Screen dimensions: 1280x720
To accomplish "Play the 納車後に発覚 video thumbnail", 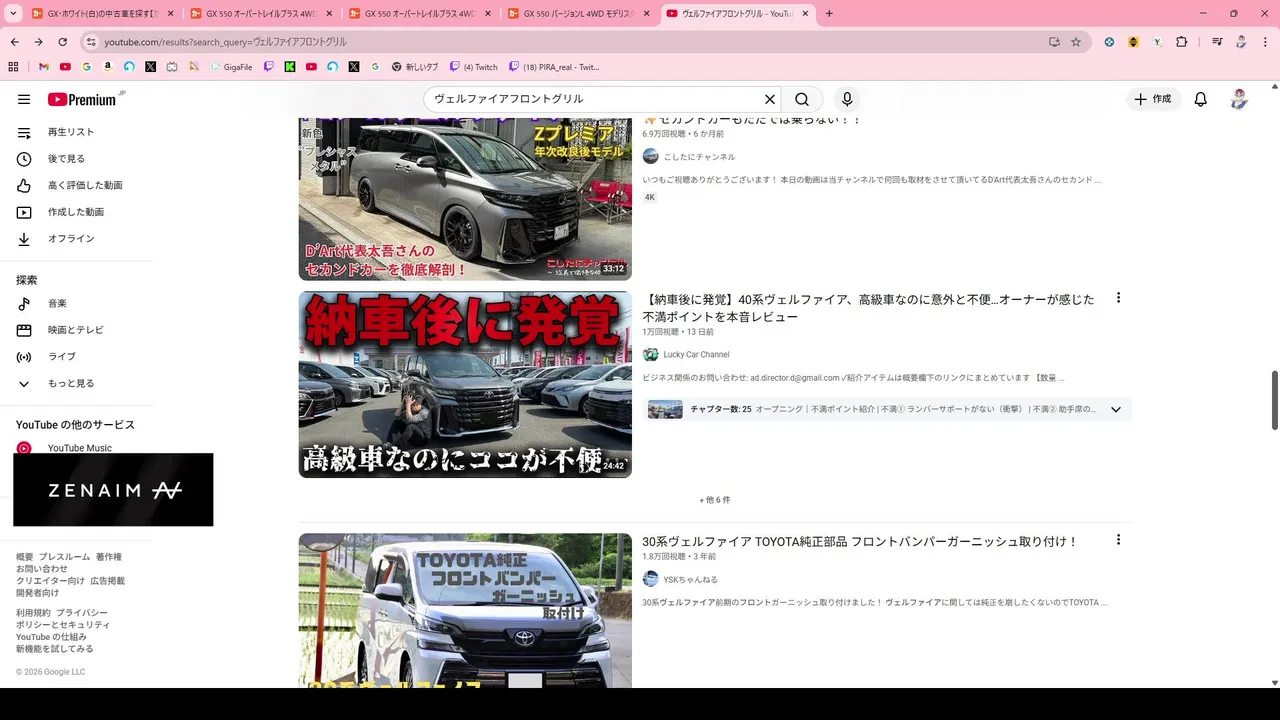I will pos(465,384).
